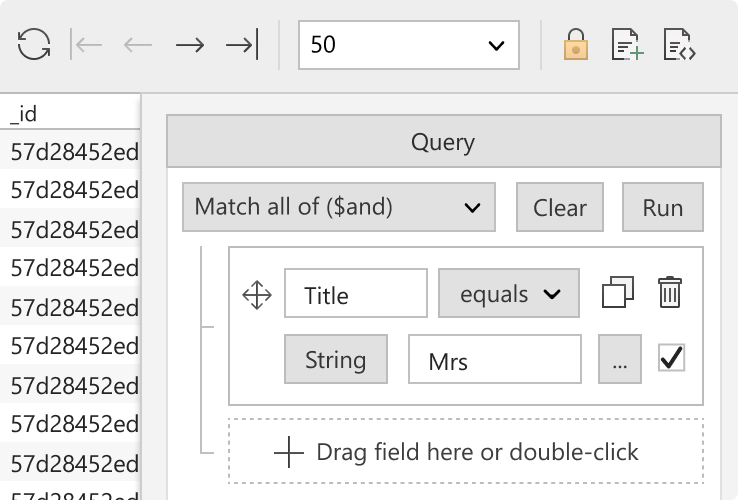This screenshot has height=500, width=738.
Task: Grab the move handle beside Title
Action: coord(257,295)
